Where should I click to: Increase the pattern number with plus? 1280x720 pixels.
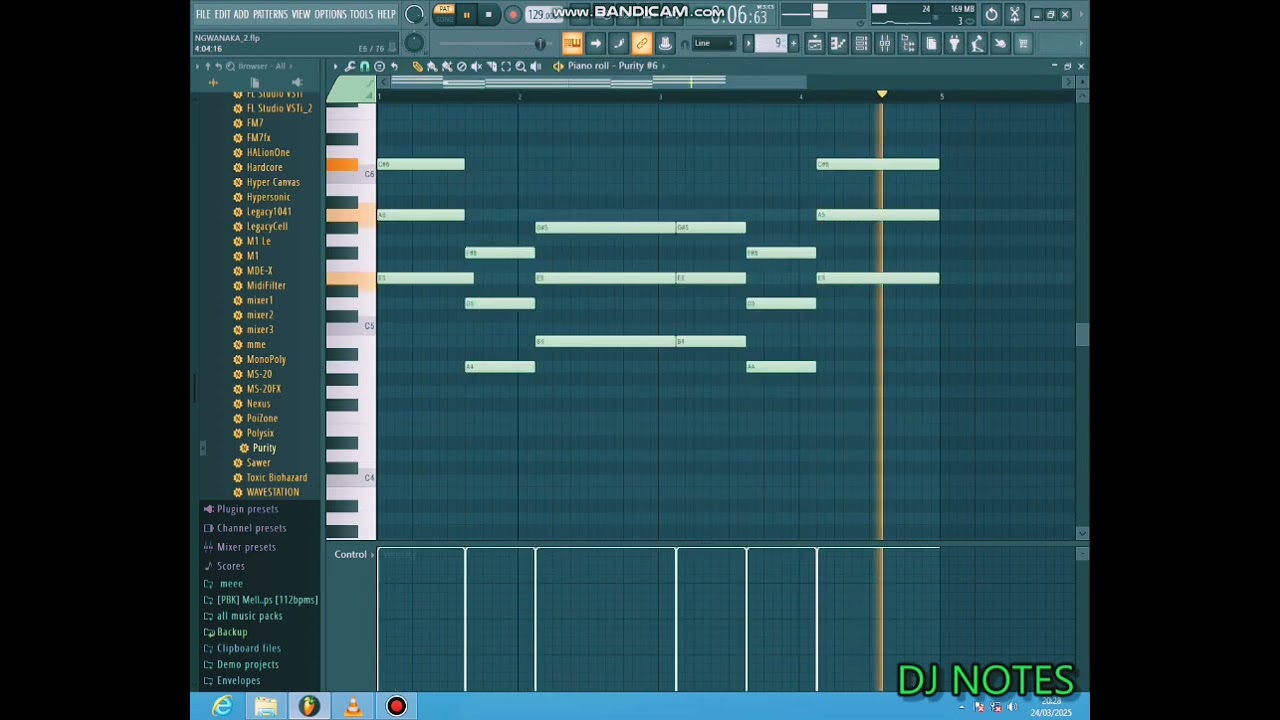coord(794,43)
